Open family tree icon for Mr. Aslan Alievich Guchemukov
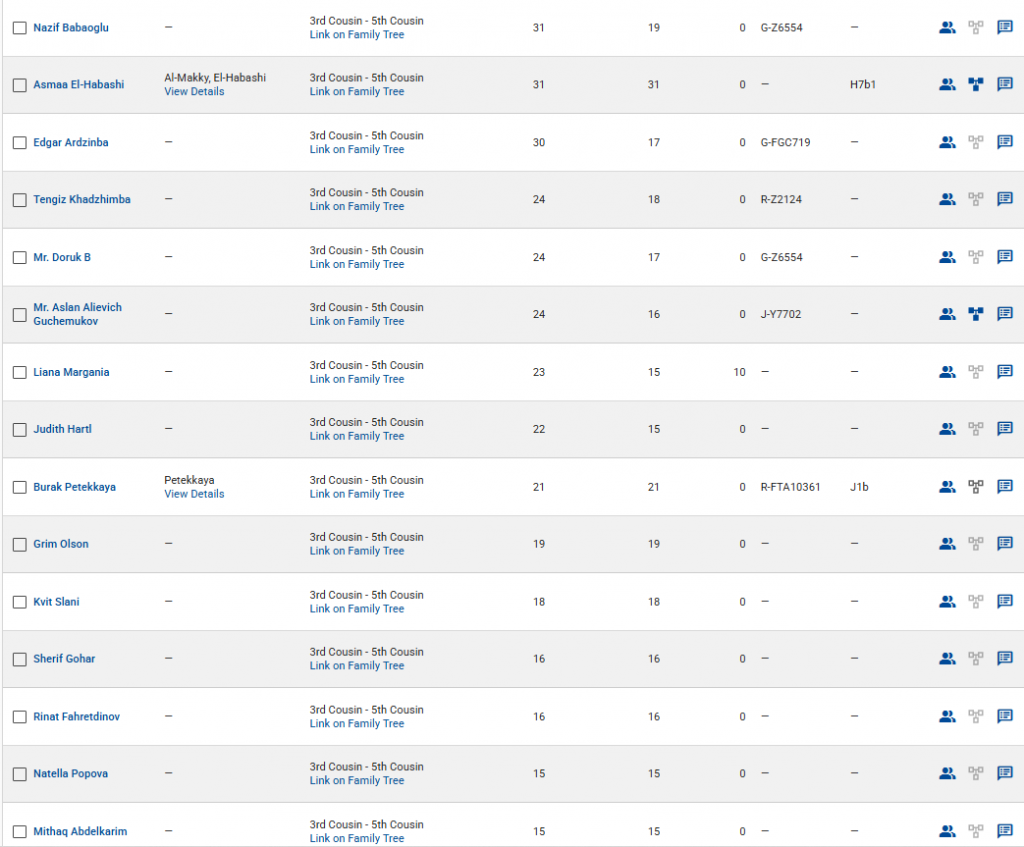1024x847 pixels. (x=976, y=314)
